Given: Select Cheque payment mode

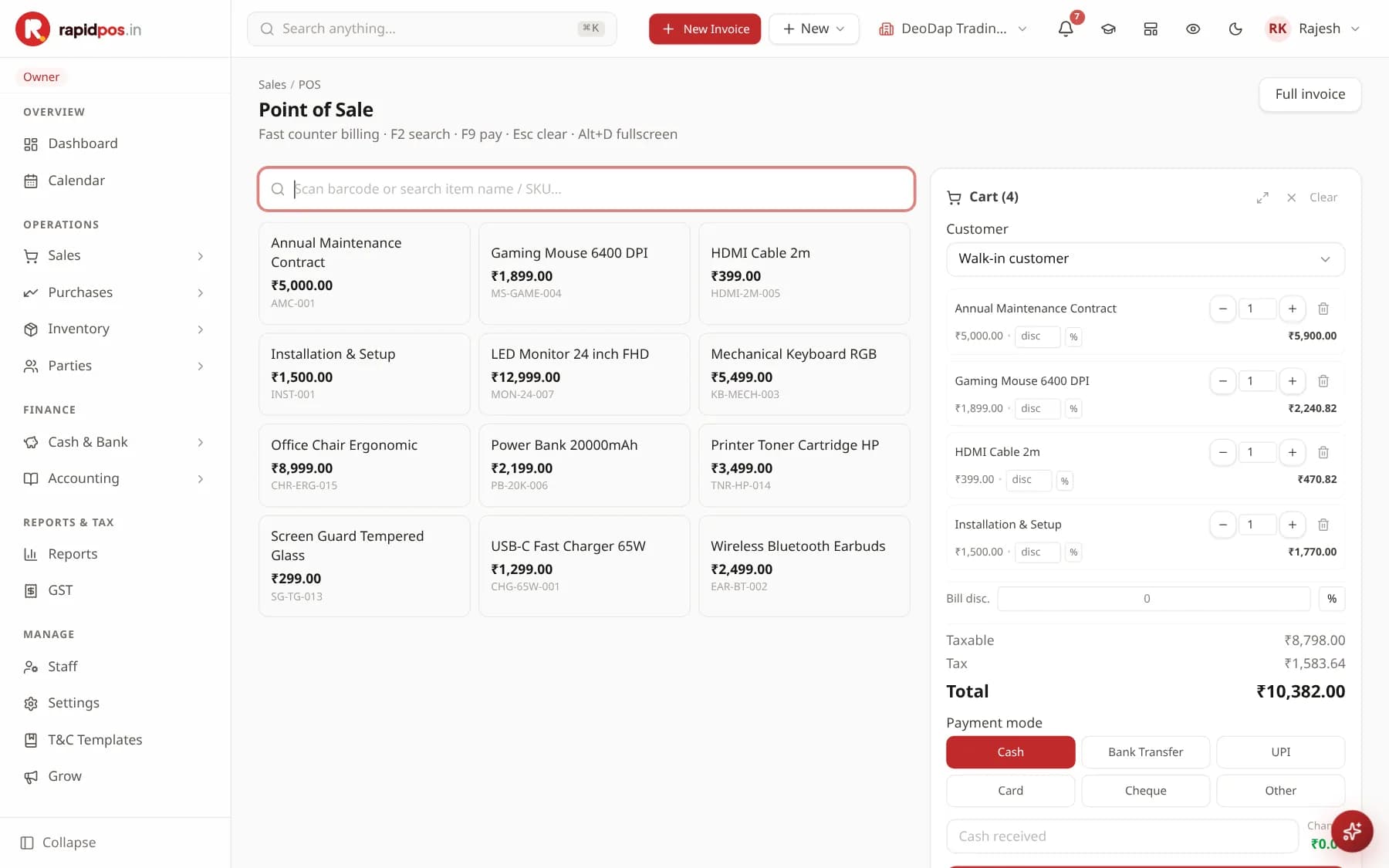Looking at the screenshot, I should coord(1145,791).
